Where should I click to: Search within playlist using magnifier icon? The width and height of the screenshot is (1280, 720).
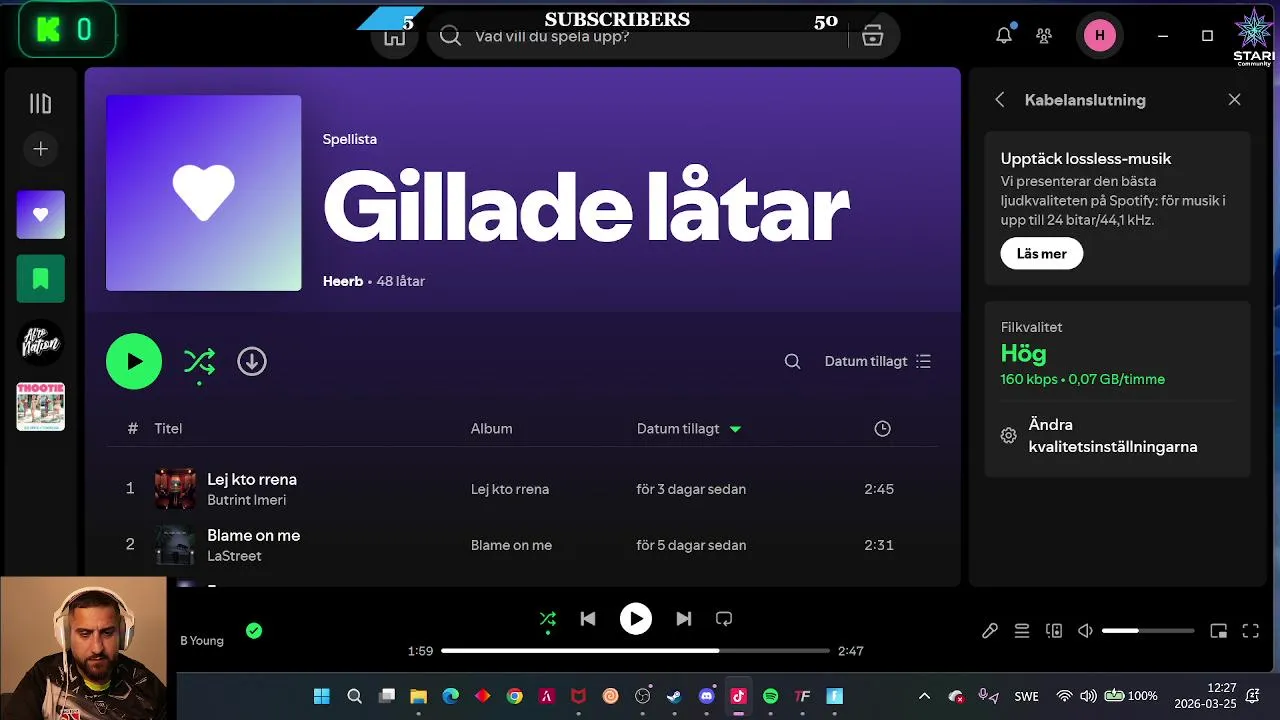point(792,361)
